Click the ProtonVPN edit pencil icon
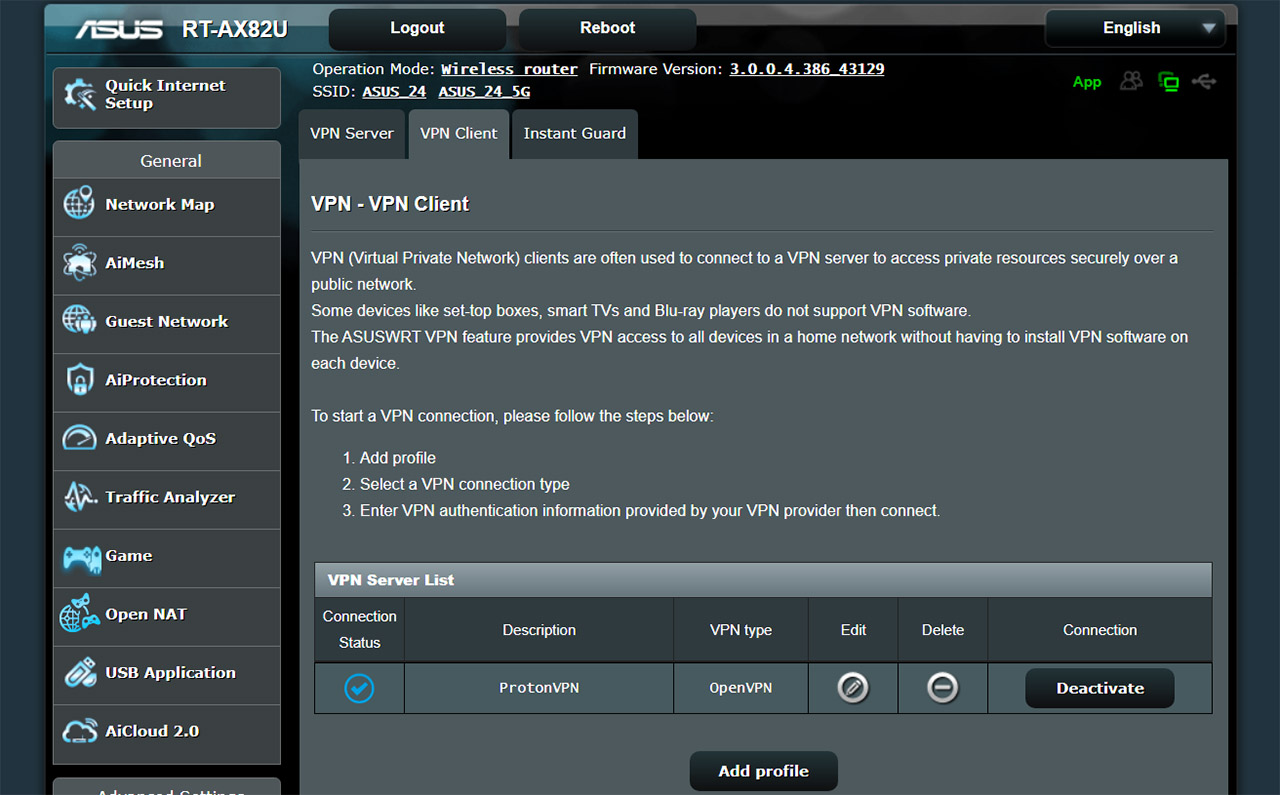The height and width of the screenshot is (795, 1280). (853, 688)
